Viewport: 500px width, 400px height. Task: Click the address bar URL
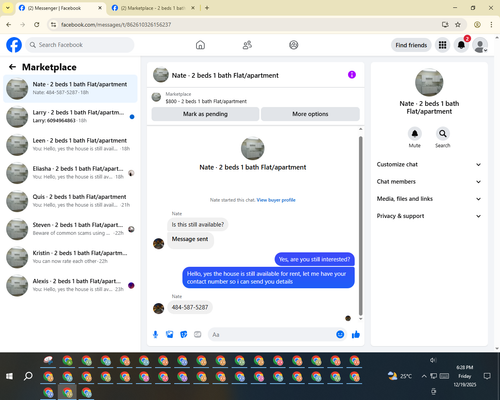pos(116,25)
